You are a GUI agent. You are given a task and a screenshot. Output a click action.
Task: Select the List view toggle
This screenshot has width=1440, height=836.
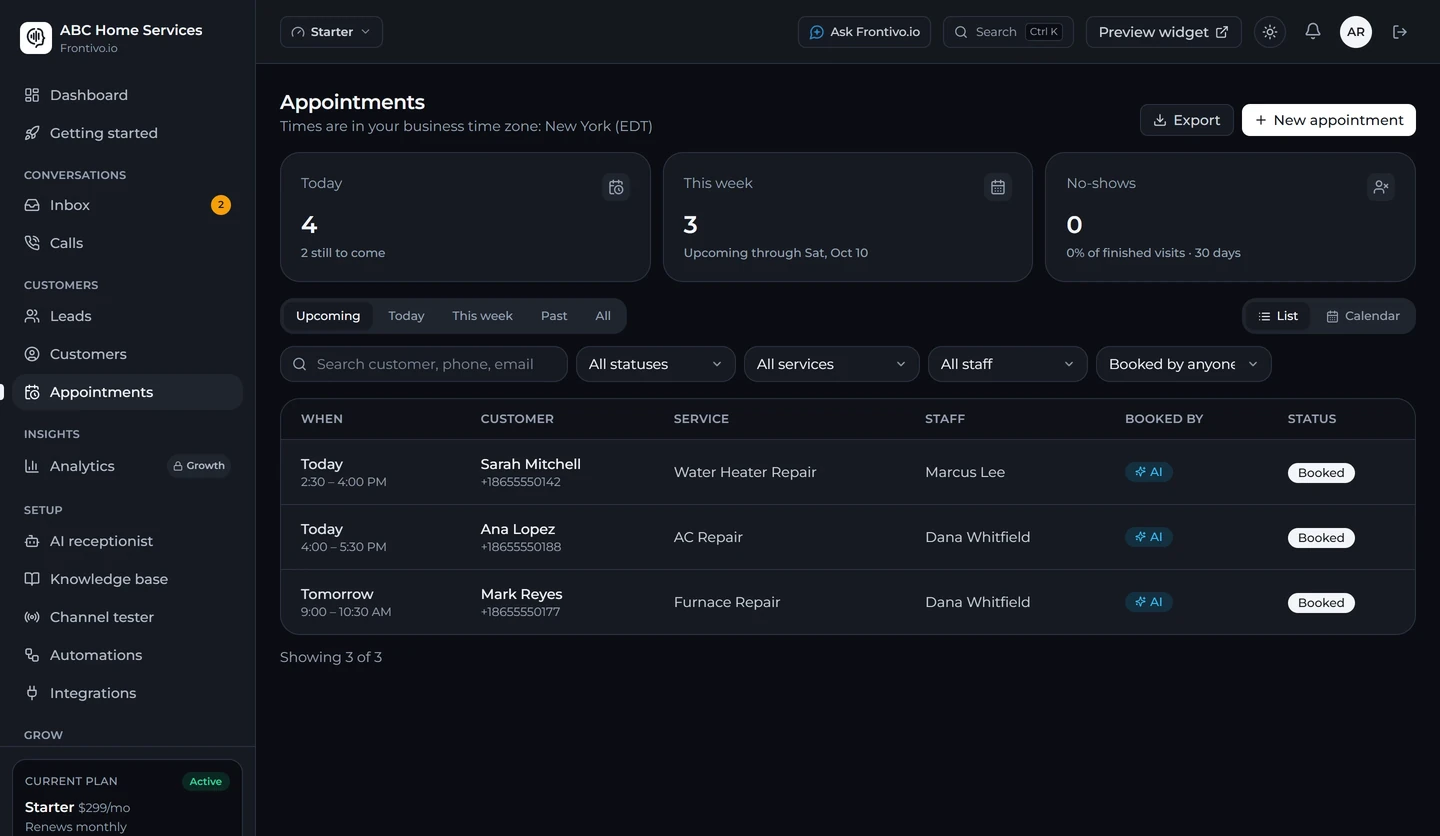1278,316
